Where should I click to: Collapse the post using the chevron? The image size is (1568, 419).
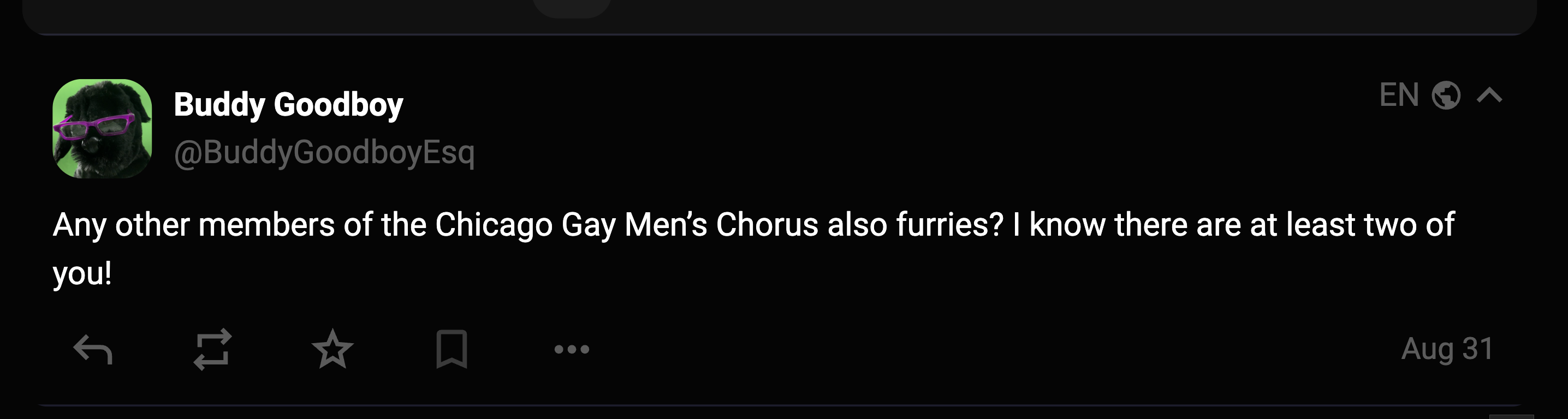point(1489,95)
